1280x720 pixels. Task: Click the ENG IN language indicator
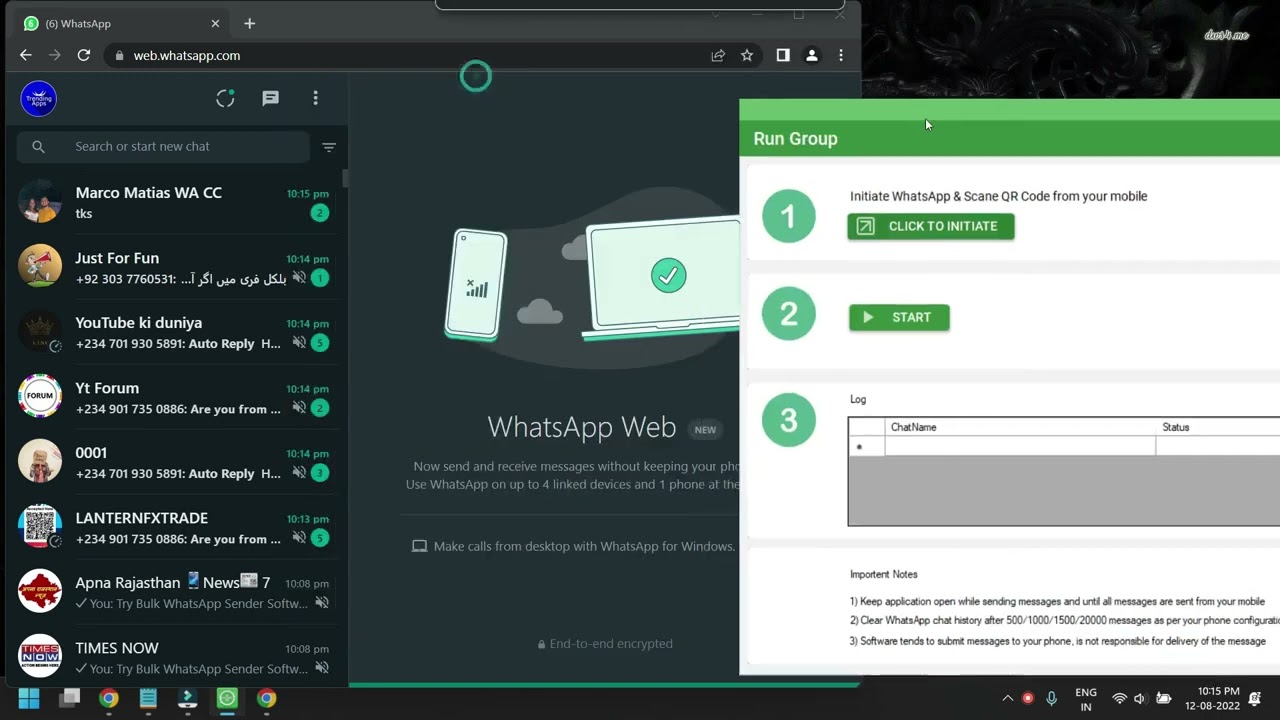1086,699
